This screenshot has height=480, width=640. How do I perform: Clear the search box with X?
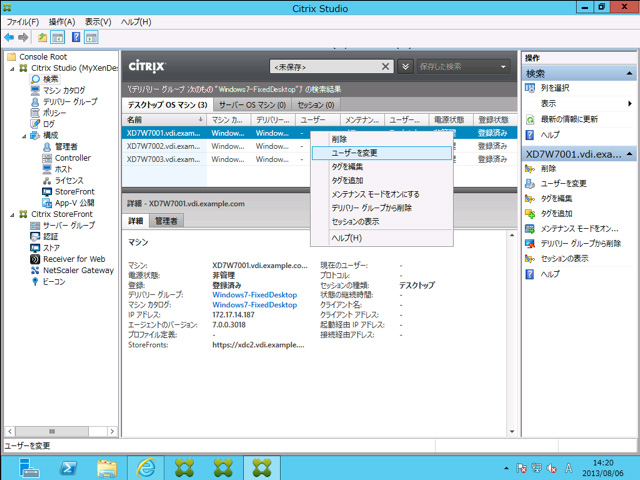(x=385, y=67)
